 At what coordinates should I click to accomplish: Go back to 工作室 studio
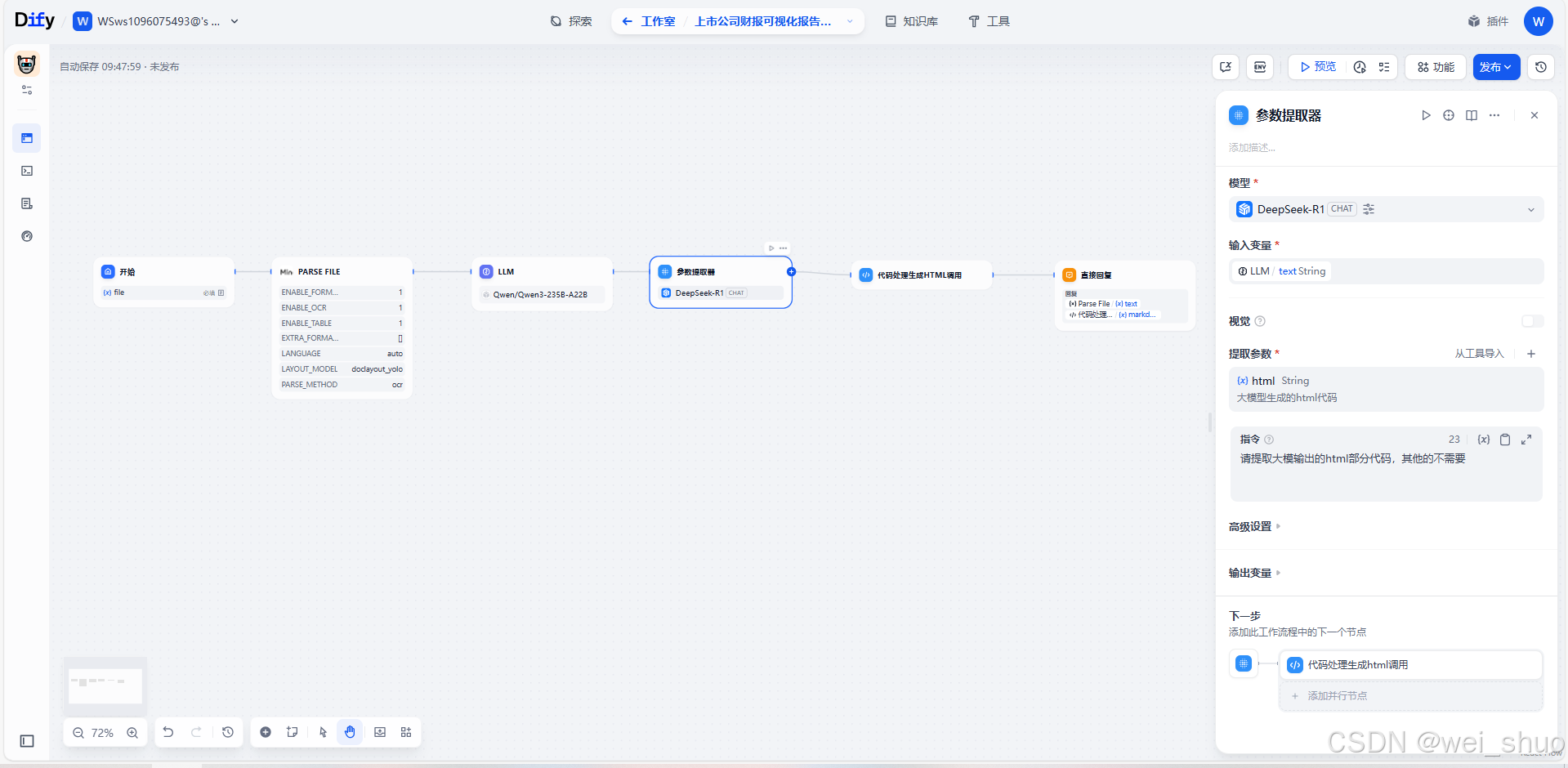click(649, 21)
